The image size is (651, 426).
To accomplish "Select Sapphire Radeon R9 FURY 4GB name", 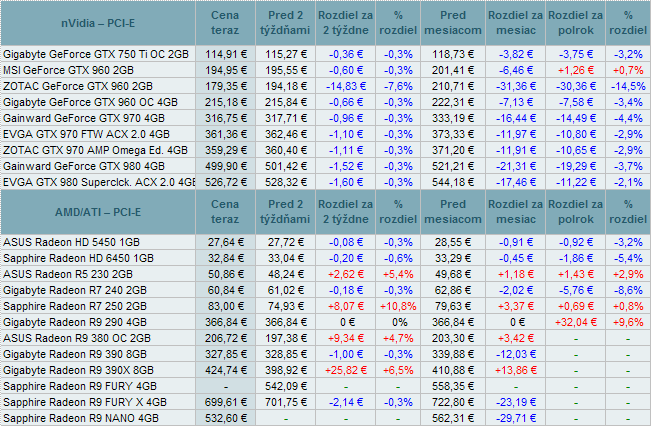I will [80, 387].
